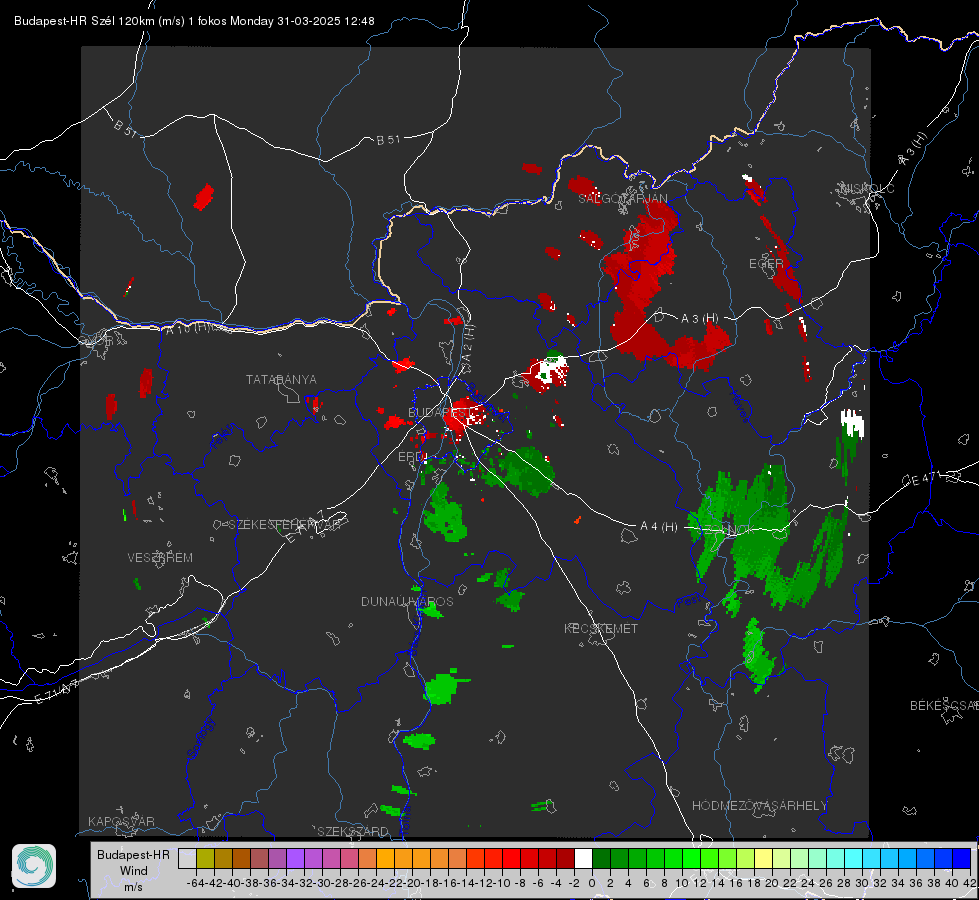Click the HÓDMEZŐVÁSÁRHELY city label
The height and width of the screenshot is (900, 979).
[x=759, y=806]
